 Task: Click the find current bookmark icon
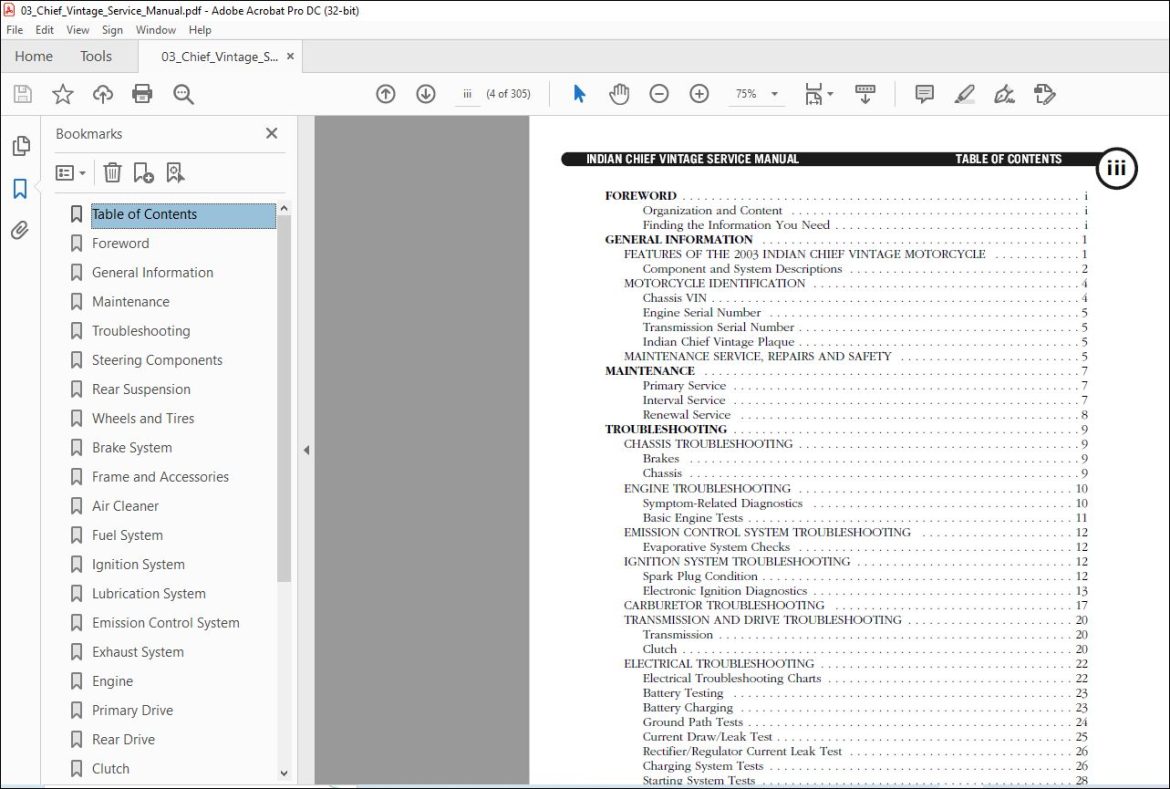(x=175, y=172)
